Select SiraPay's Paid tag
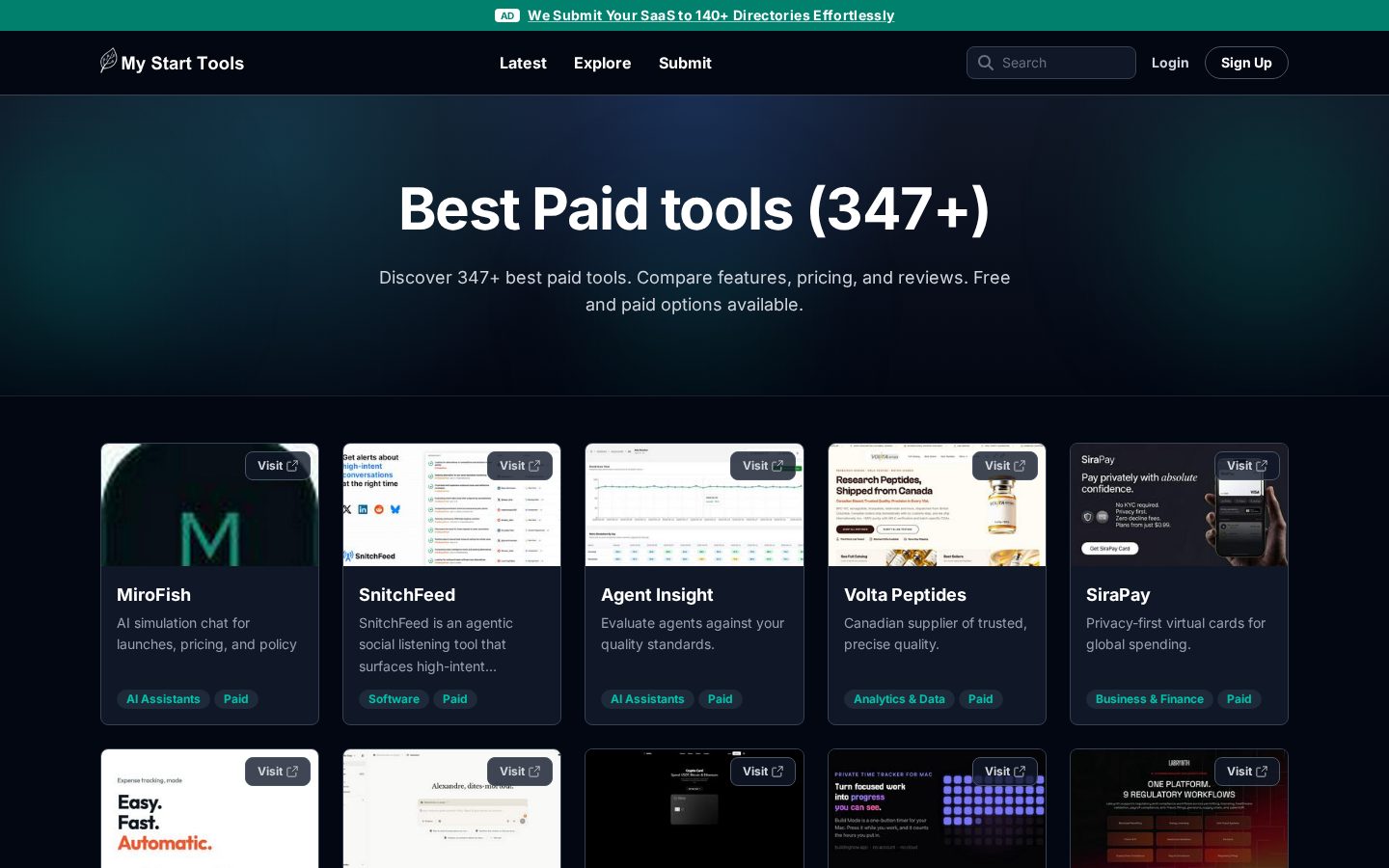 pos(1239,699)
